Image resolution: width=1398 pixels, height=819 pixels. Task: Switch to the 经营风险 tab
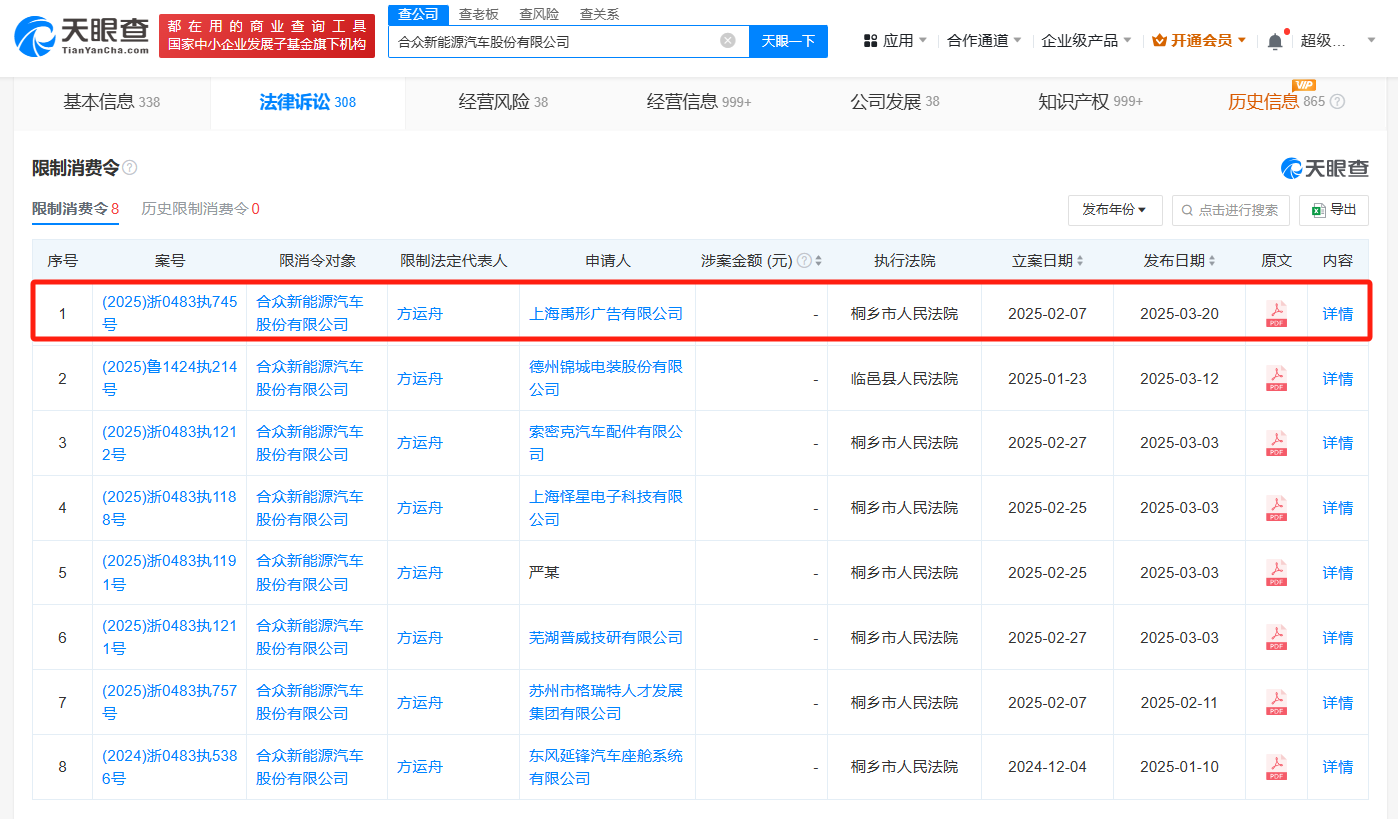click(x=503, y=102)
